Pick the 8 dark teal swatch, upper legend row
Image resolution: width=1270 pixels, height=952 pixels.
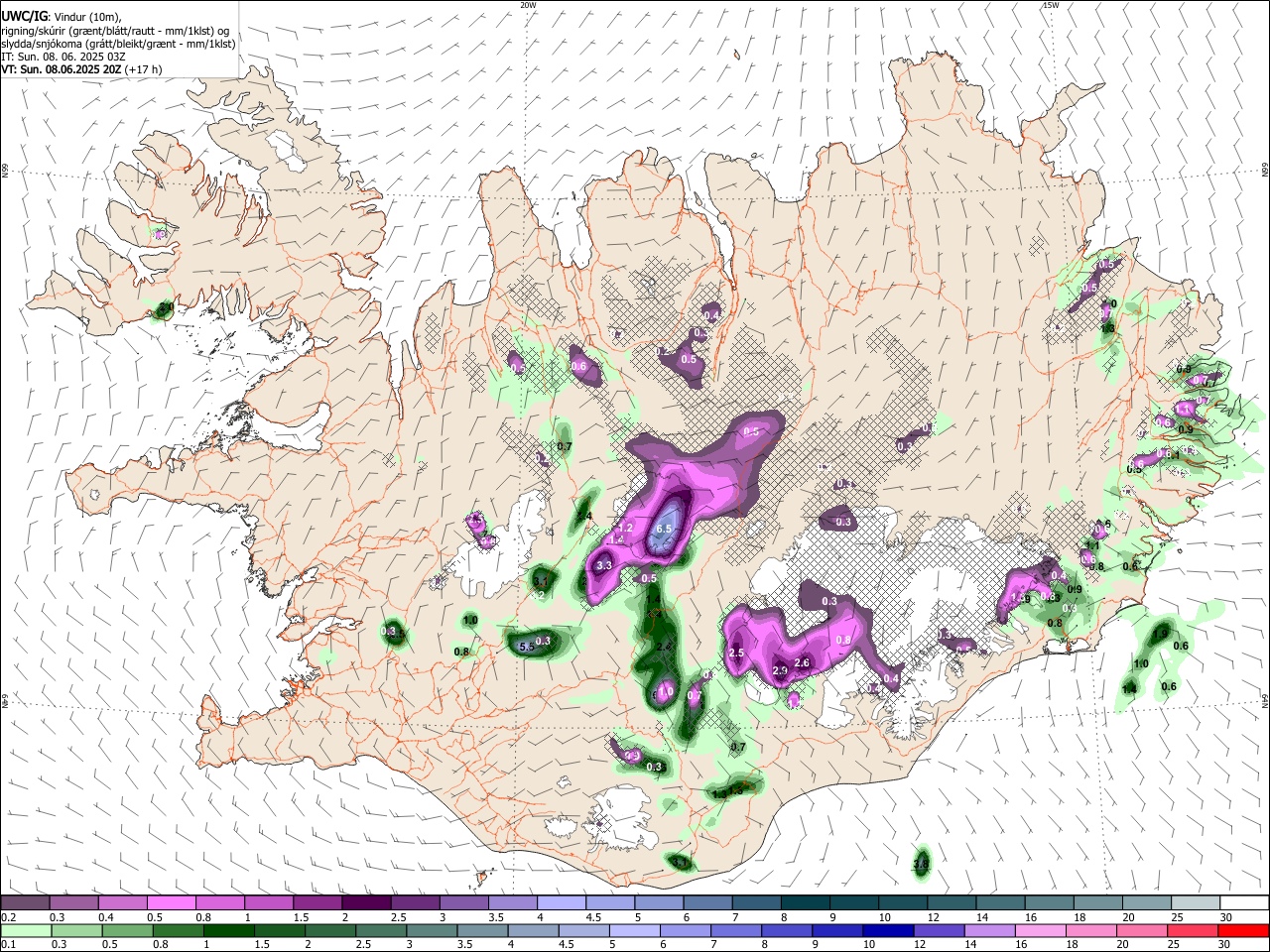[x=806, y=903]
